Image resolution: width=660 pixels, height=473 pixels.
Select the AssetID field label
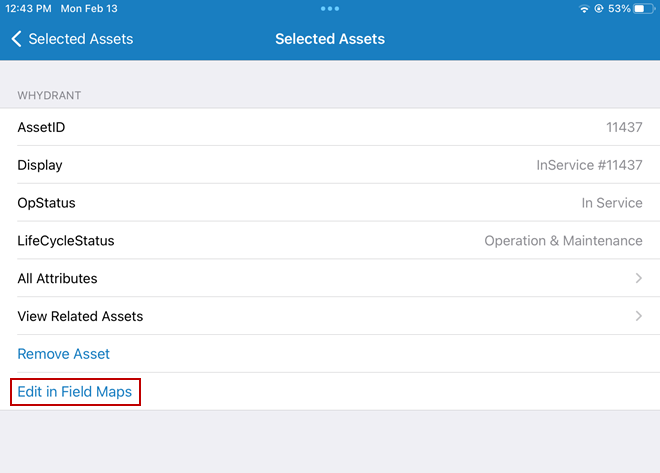tap(41, 127)
